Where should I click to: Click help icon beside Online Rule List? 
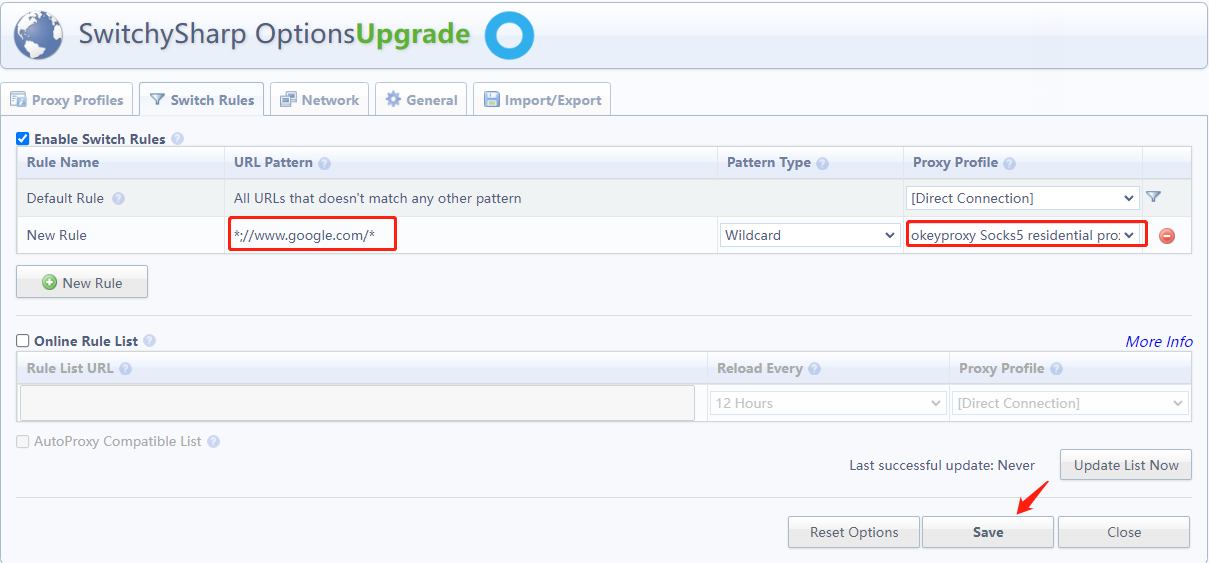point(150,341)
